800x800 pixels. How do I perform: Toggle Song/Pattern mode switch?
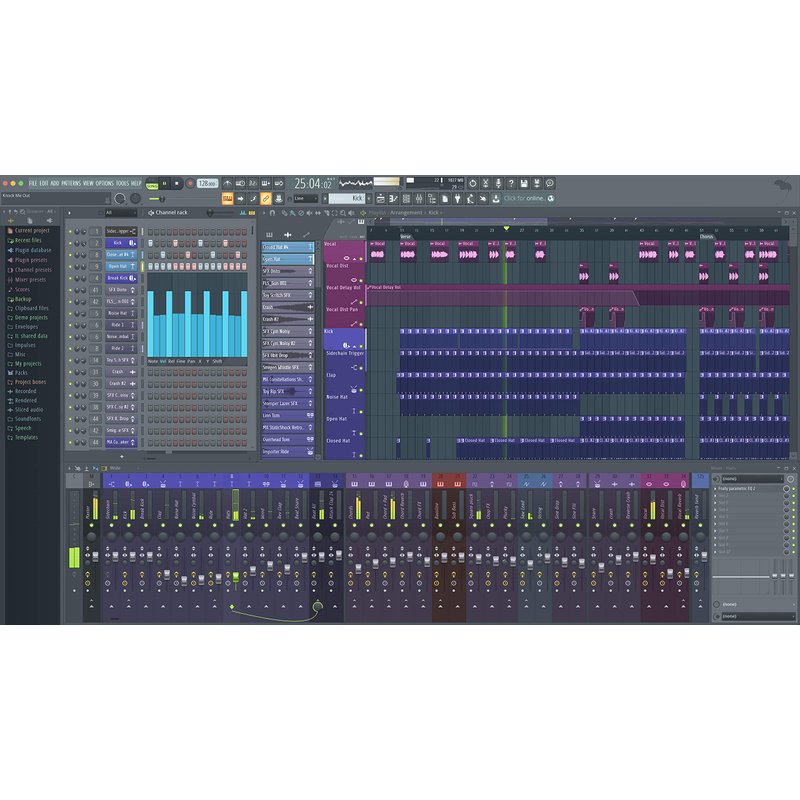[x=152, y=183]
